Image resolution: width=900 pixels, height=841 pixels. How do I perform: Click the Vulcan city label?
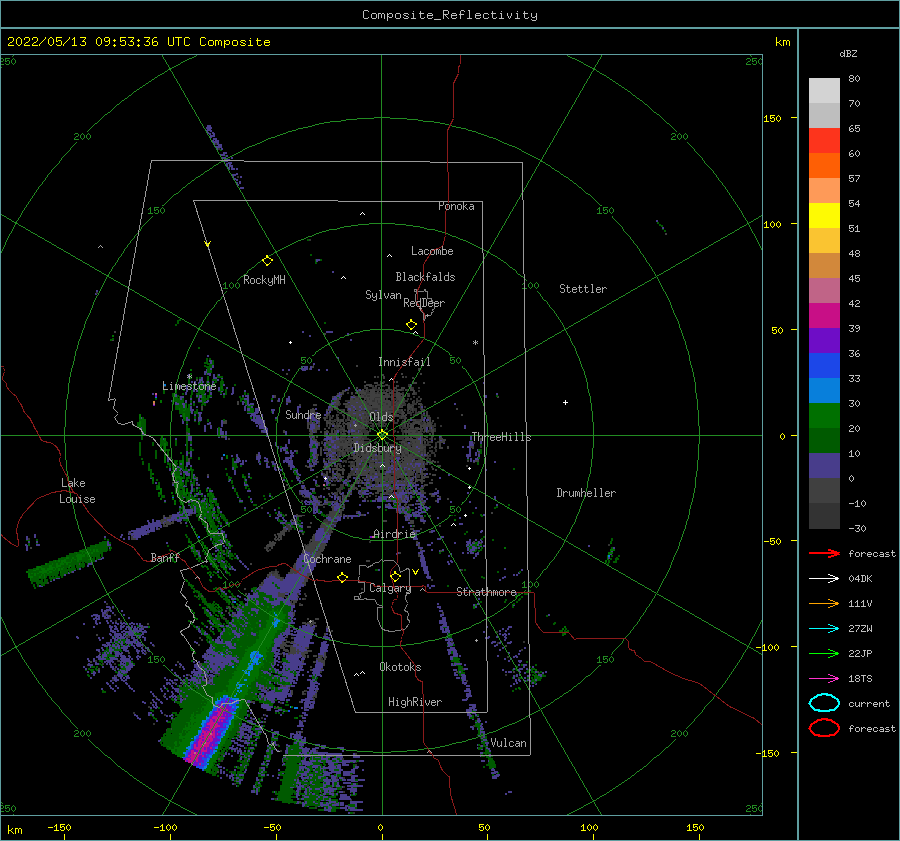[509, 743]
